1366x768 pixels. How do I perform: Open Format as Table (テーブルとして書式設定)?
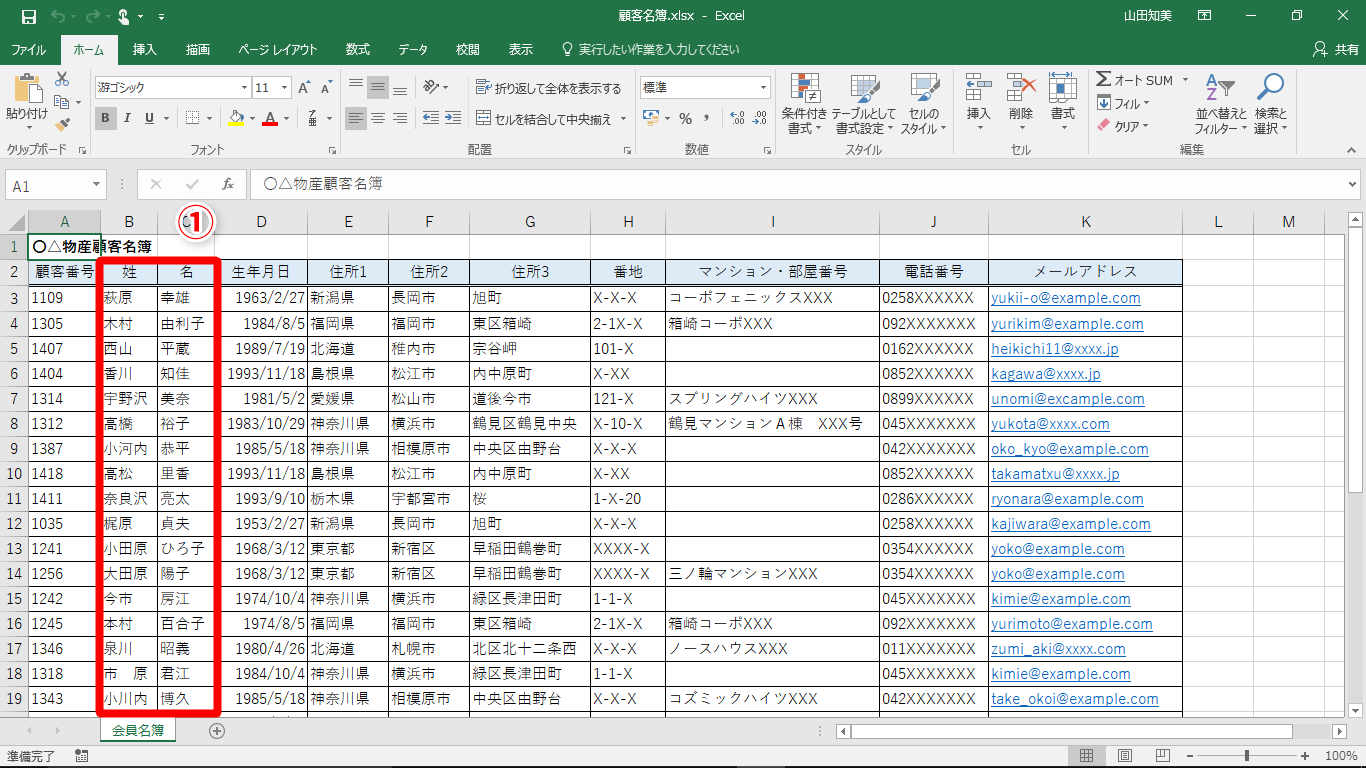[863, 104]
